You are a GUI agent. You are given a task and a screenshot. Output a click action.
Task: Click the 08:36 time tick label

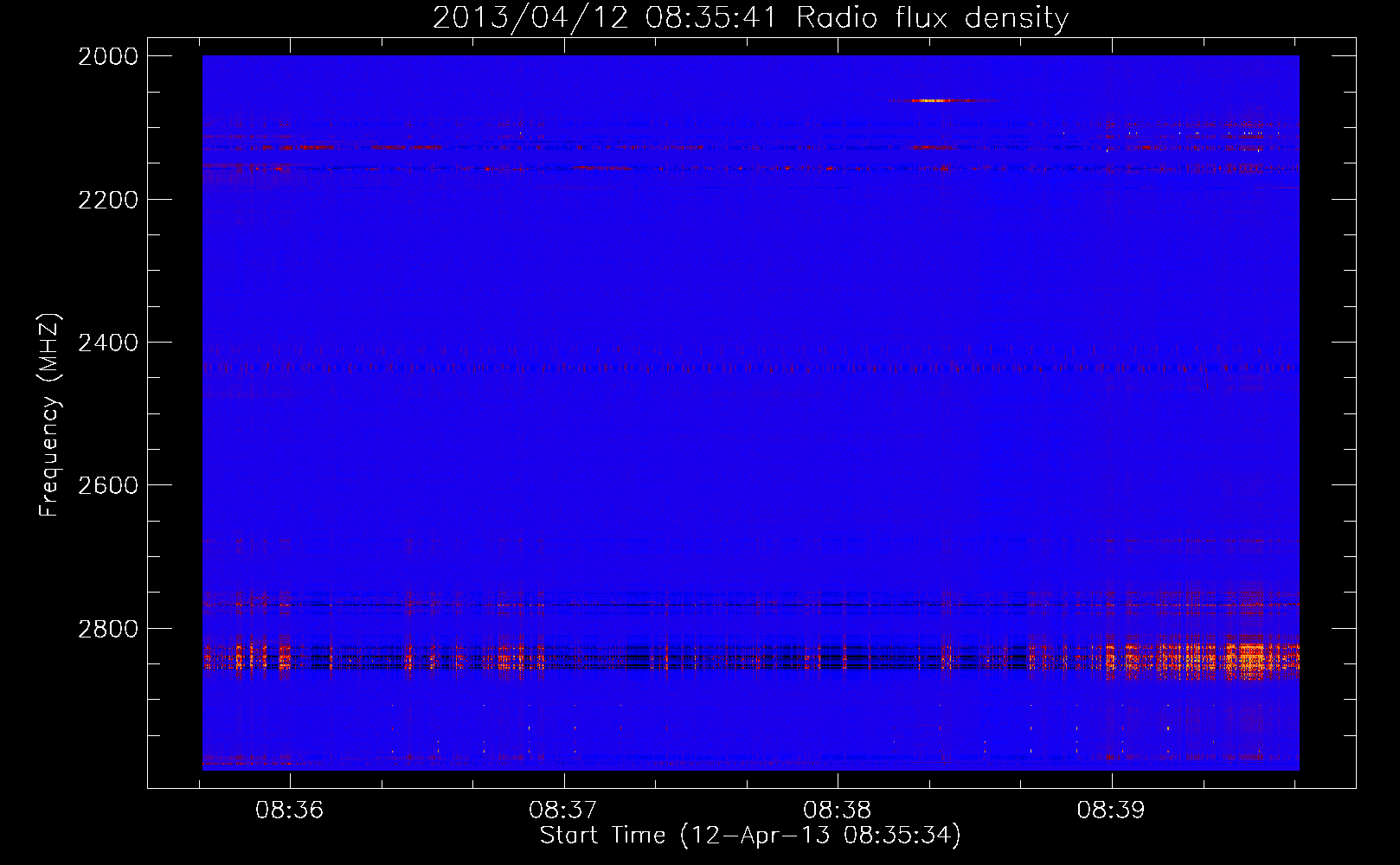coord(289,810)
